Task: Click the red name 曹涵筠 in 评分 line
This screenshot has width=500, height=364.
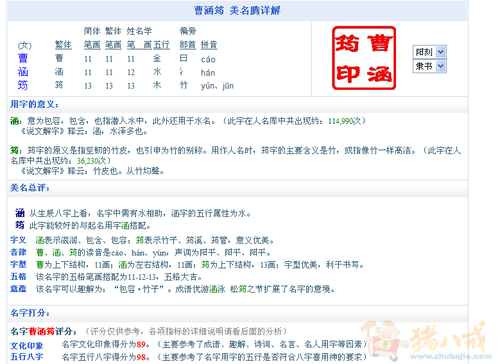Action: tap(42, 331)
